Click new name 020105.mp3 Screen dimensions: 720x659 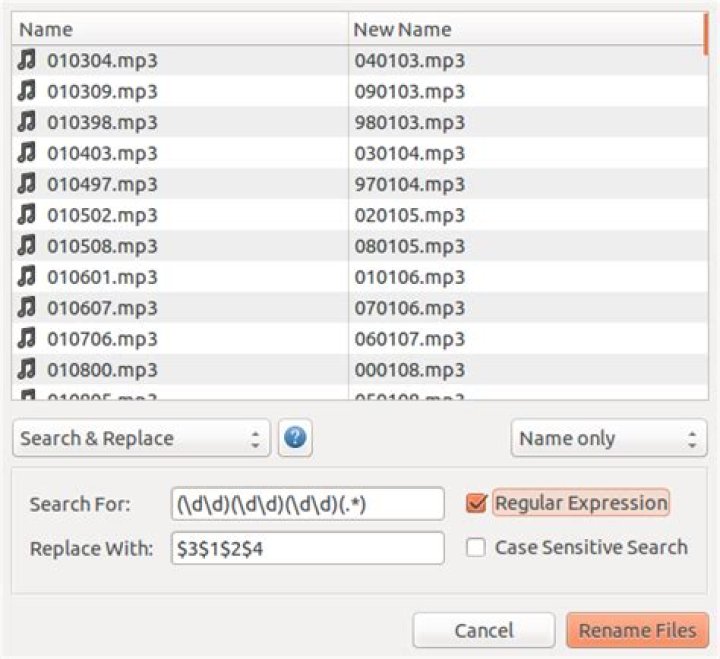410,215
